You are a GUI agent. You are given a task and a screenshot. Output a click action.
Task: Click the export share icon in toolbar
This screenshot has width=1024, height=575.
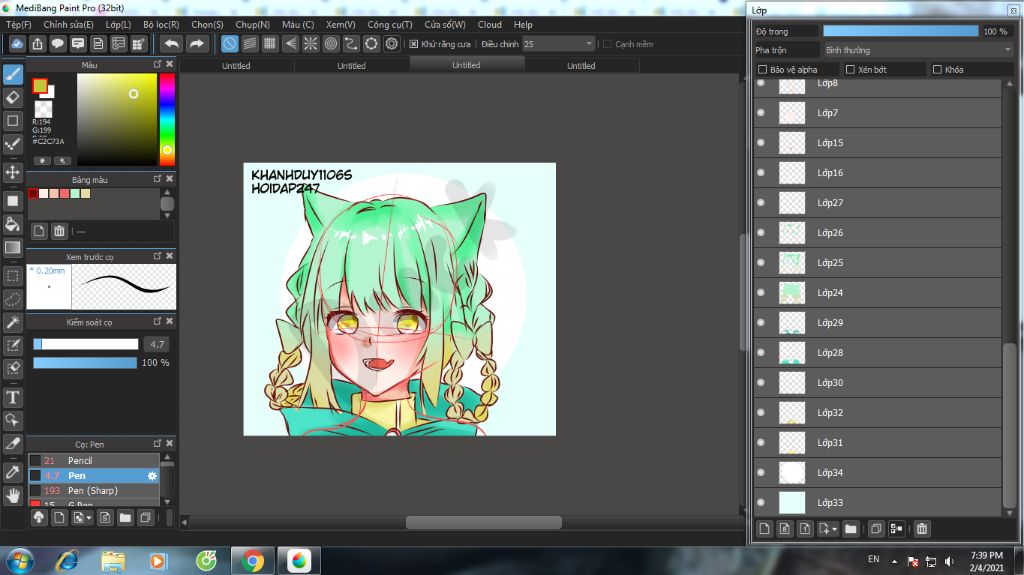point(37,44)
